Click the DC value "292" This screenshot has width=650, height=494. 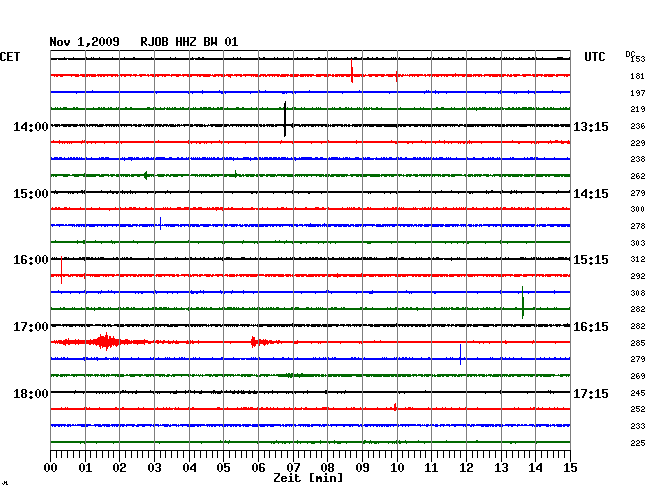tap(638, 276)
